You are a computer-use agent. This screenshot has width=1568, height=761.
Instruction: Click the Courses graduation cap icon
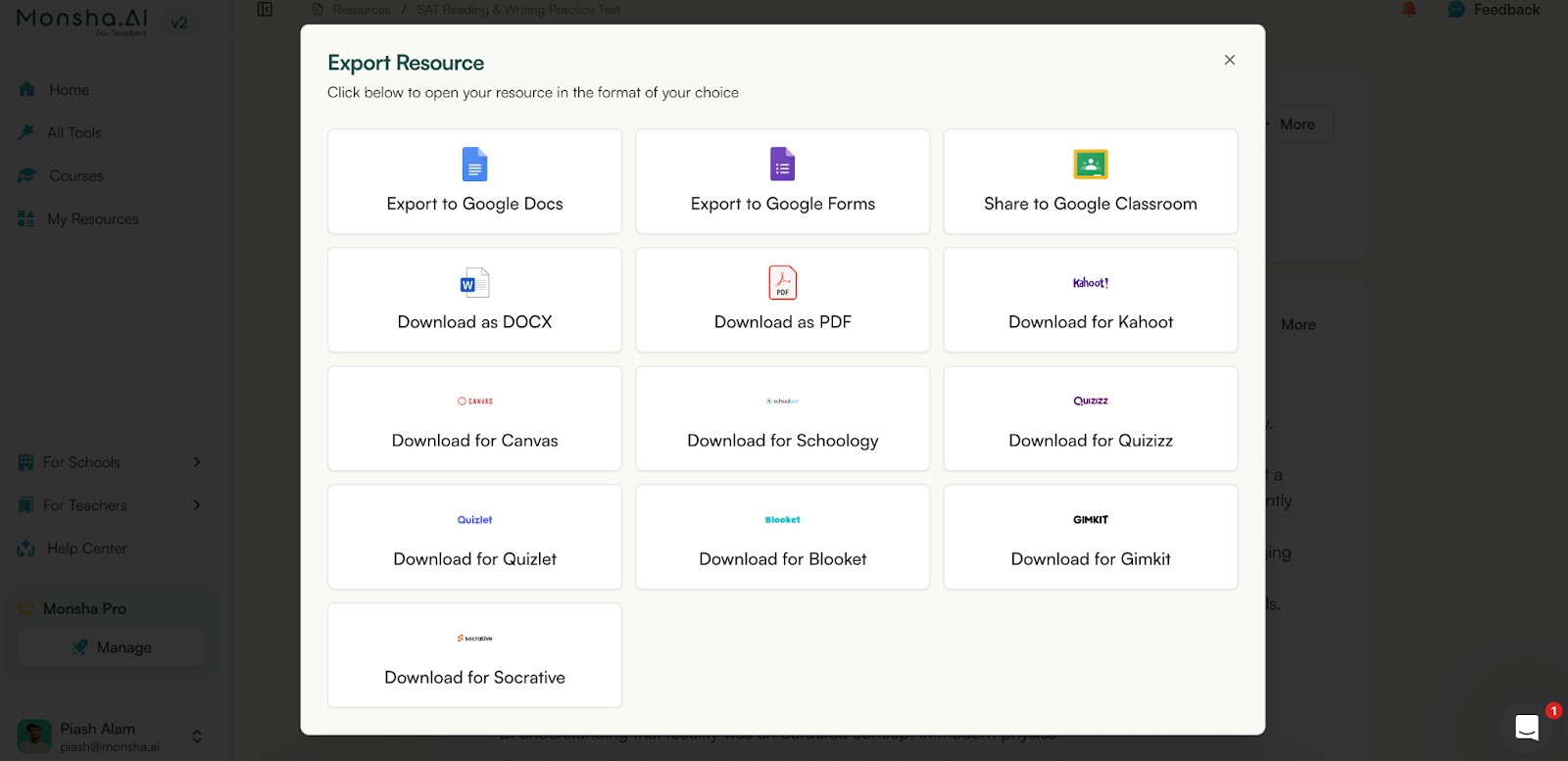click(26, 175)
